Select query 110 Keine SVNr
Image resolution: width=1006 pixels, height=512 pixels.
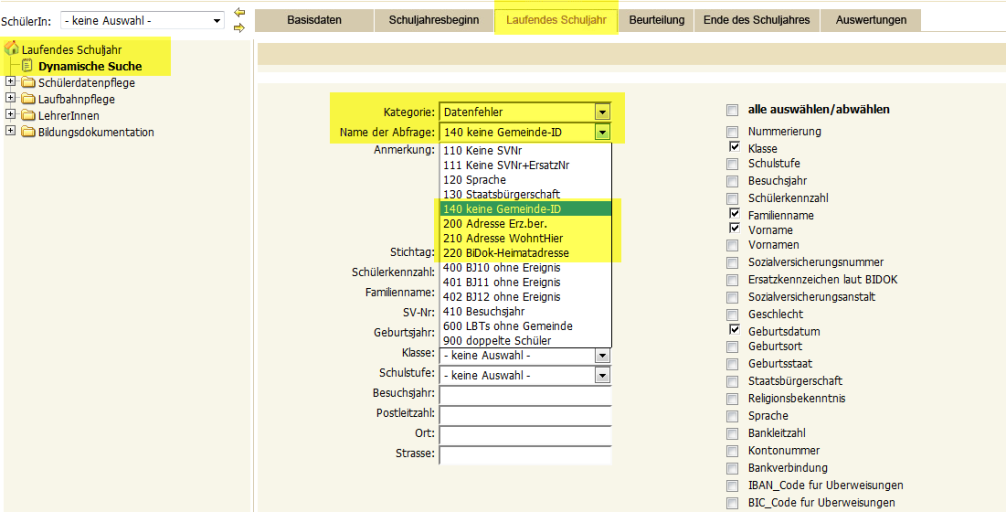(525, 151)
